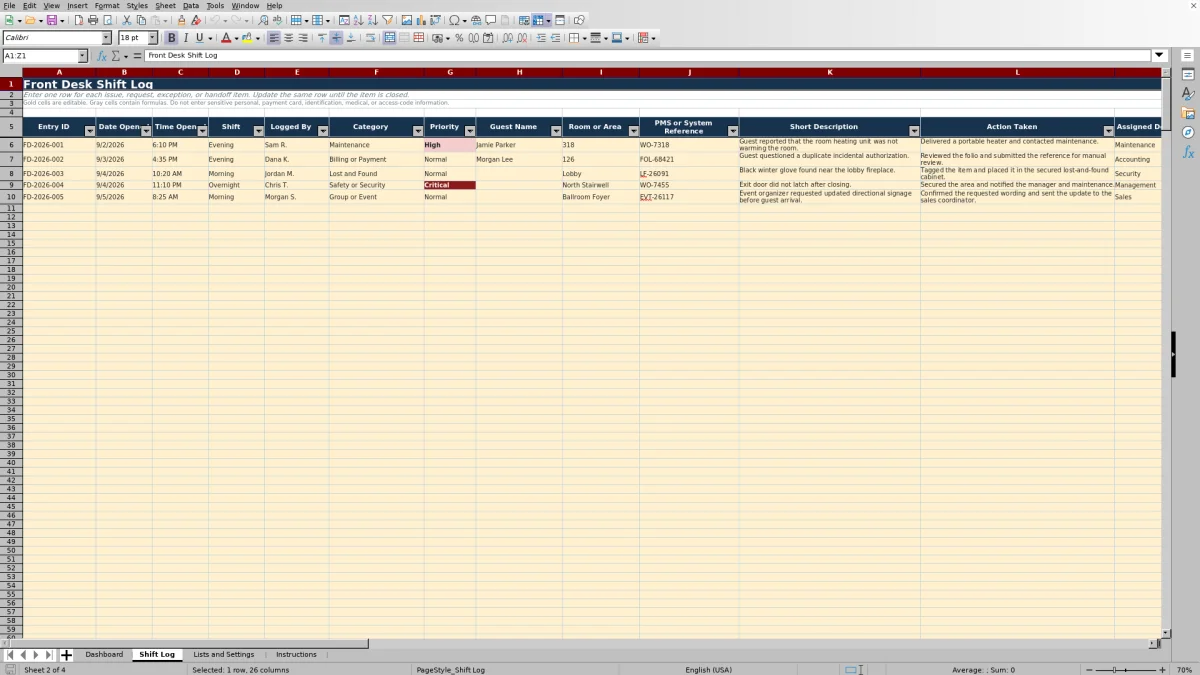1200x675 pixels.
Task: Click the zoom out minus button
Action: pyautogui.click(x=1088, y=670)
